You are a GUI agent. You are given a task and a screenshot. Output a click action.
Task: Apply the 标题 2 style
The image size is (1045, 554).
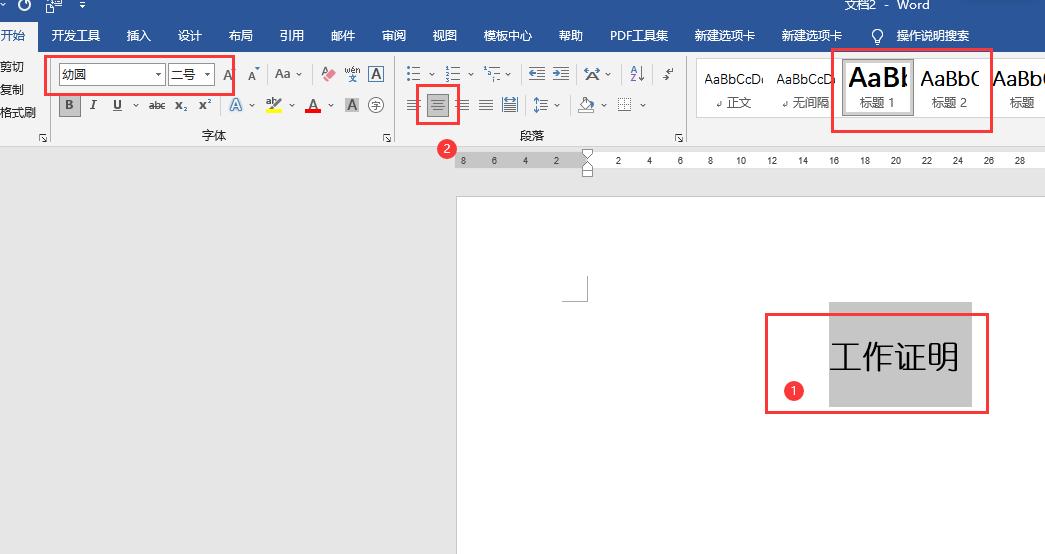(x=949, y=87)
